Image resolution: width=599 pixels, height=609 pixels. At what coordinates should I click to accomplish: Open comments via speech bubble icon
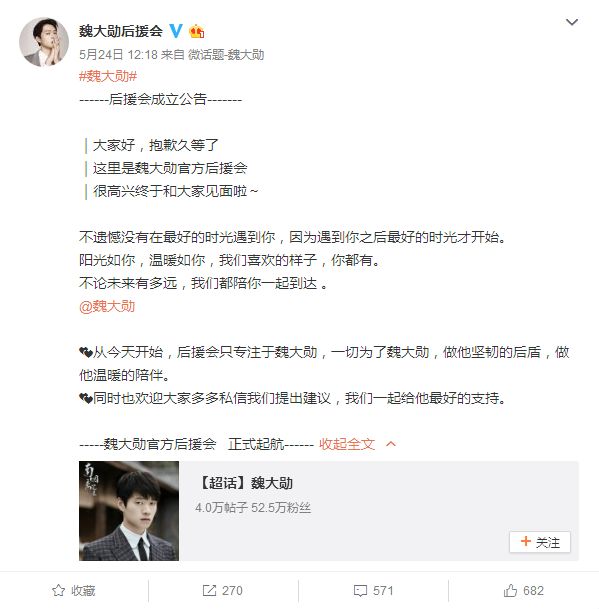click(360, 591)
